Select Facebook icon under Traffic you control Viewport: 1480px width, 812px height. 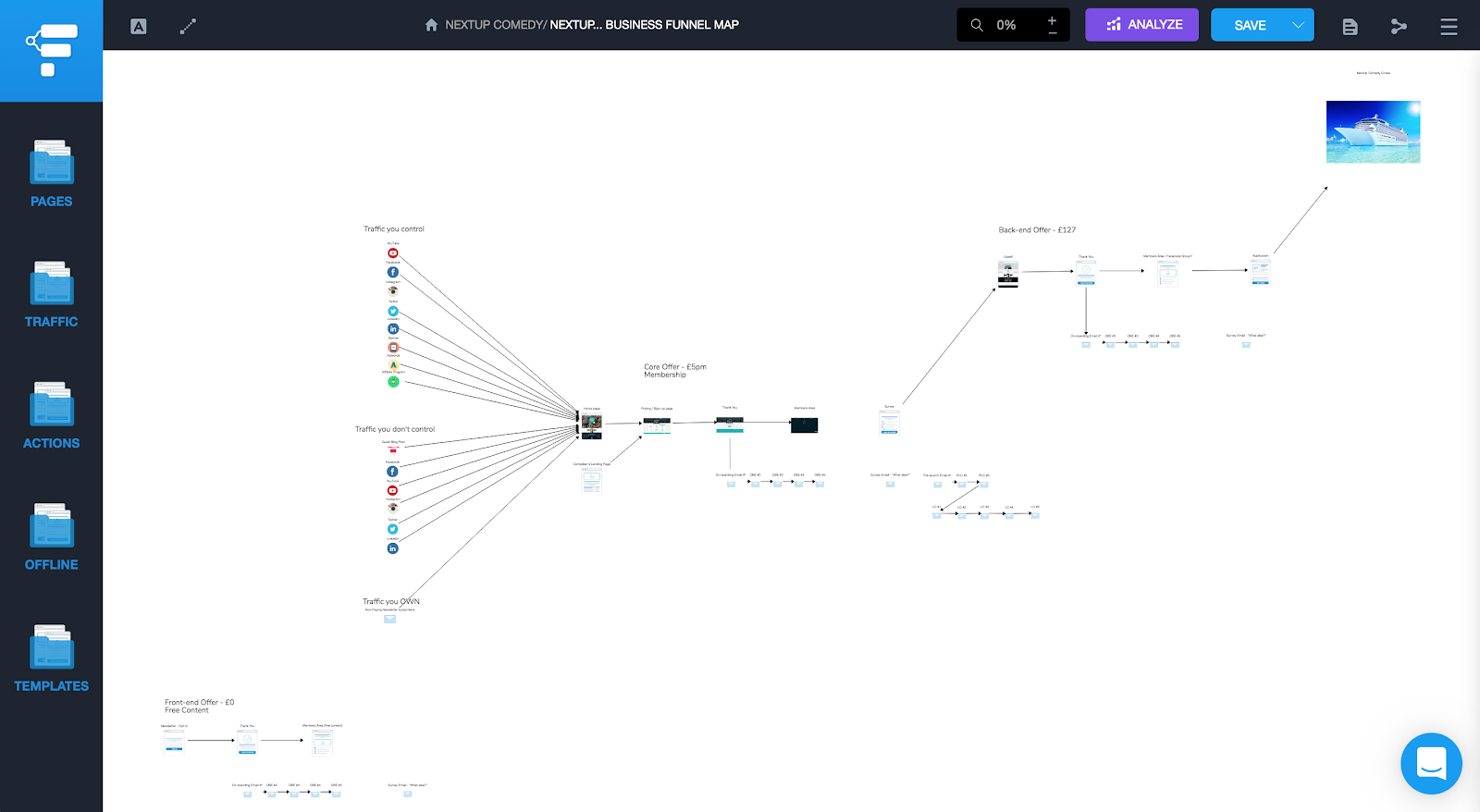click(x=393, y=272)
